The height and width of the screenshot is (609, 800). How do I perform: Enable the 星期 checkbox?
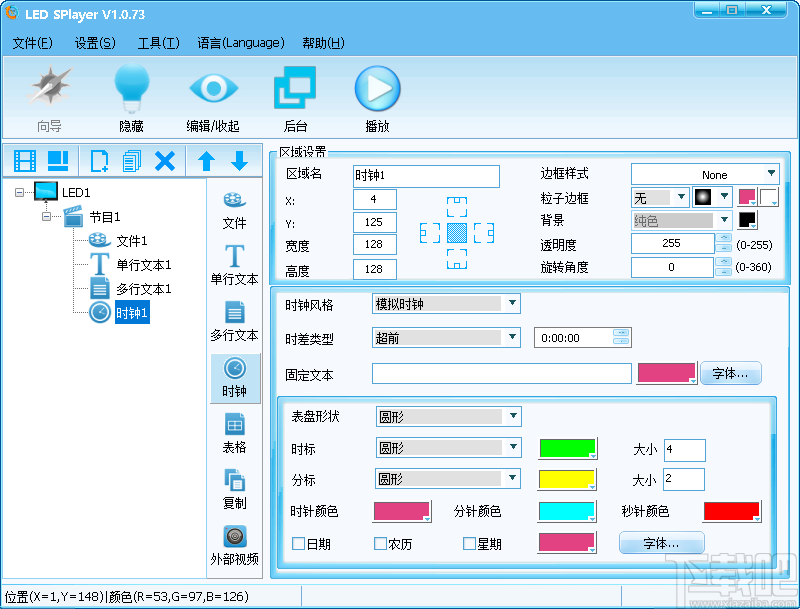(467, 543)
